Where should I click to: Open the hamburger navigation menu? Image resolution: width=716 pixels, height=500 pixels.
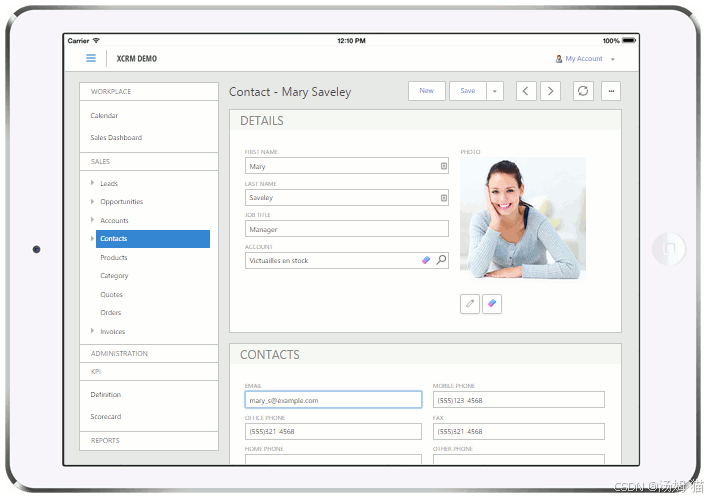coord(91,58)
